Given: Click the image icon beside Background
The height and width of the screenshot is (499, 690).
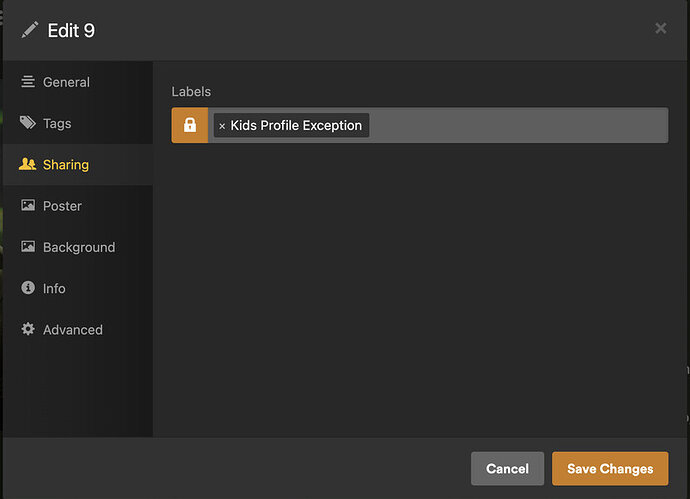Looking at the screenshot, I should coord(28,247).
